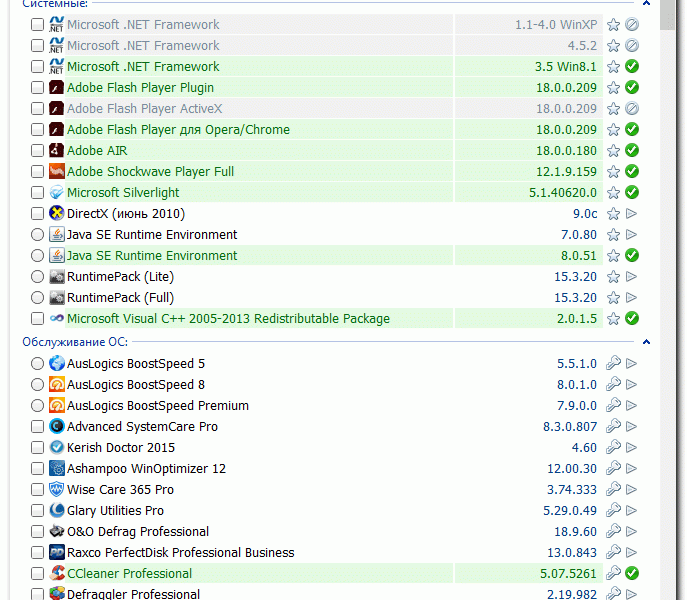Select the RuntimePack (Full) radio button
This screenshot has height=600, width=687.
click(38, 298)
